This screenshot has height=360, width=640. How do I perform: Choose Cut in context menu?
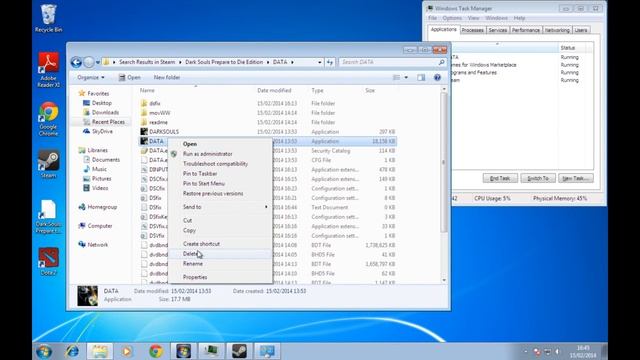(x=220, y=220)
